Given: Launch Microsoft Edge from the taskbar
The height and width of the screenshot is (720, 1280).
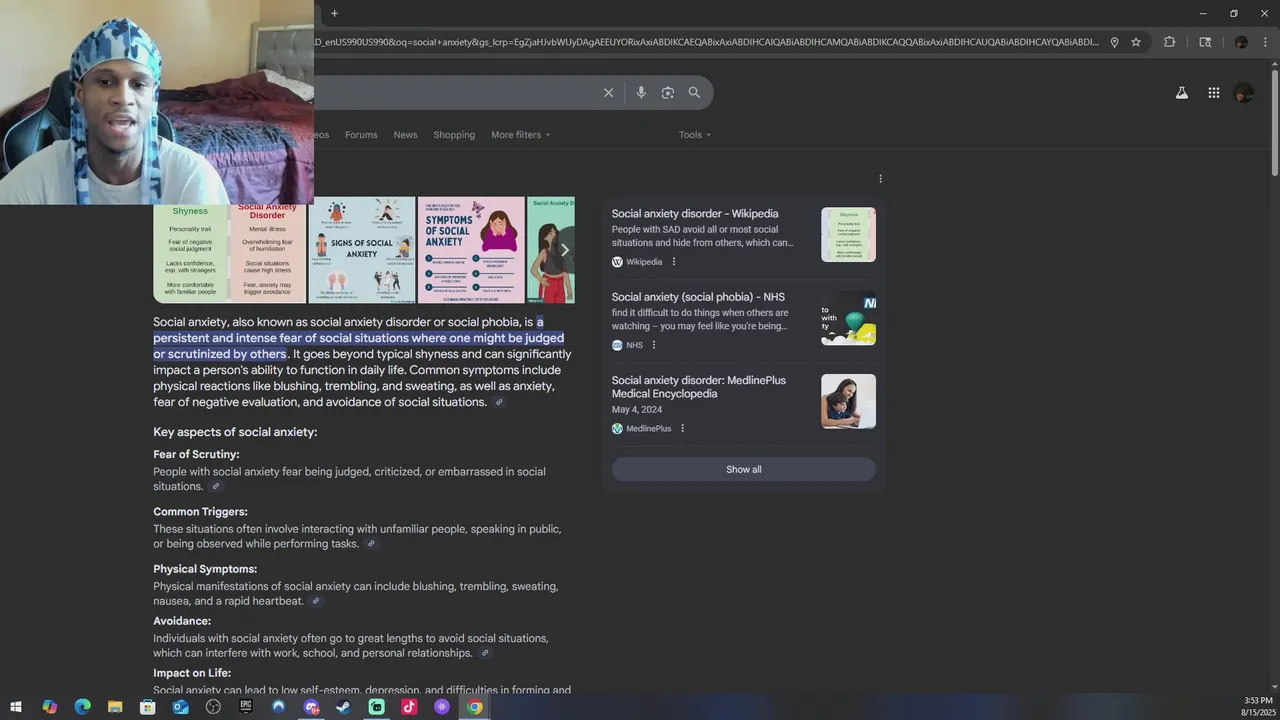Looking at the screenshot, I should [82, 707].
